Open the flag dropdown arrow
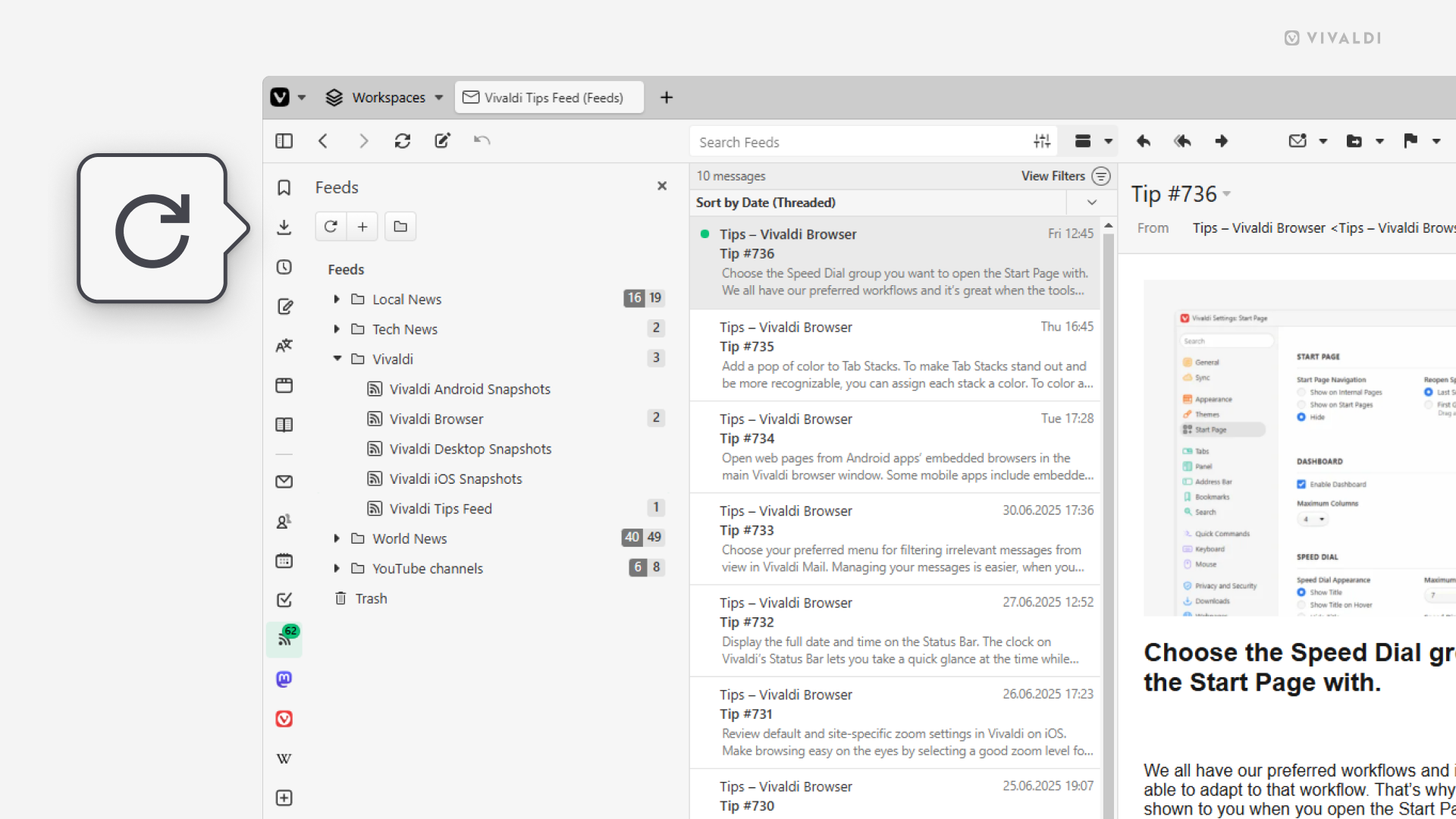1456x819 pixels. 1436,141
